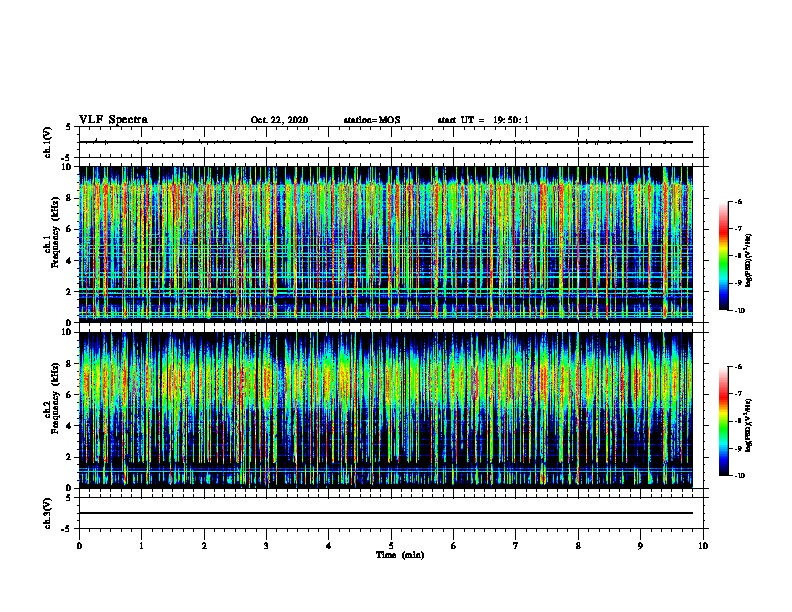Click time axis tick label '8'

click(578, 546)
